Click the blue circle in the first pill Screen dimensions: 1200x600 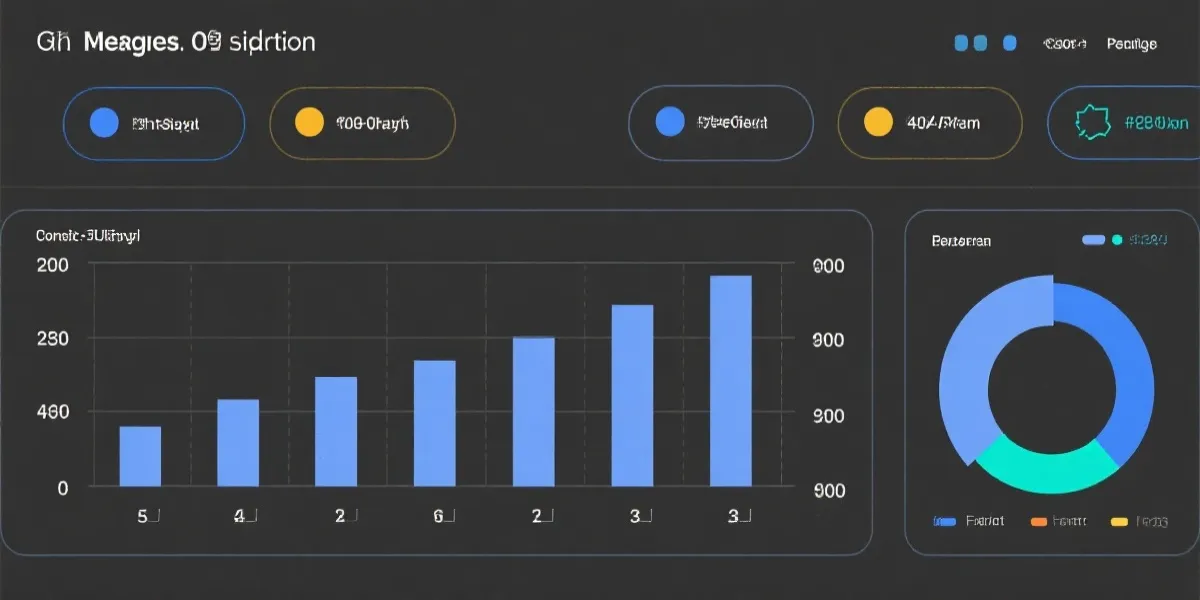(104, 123)
